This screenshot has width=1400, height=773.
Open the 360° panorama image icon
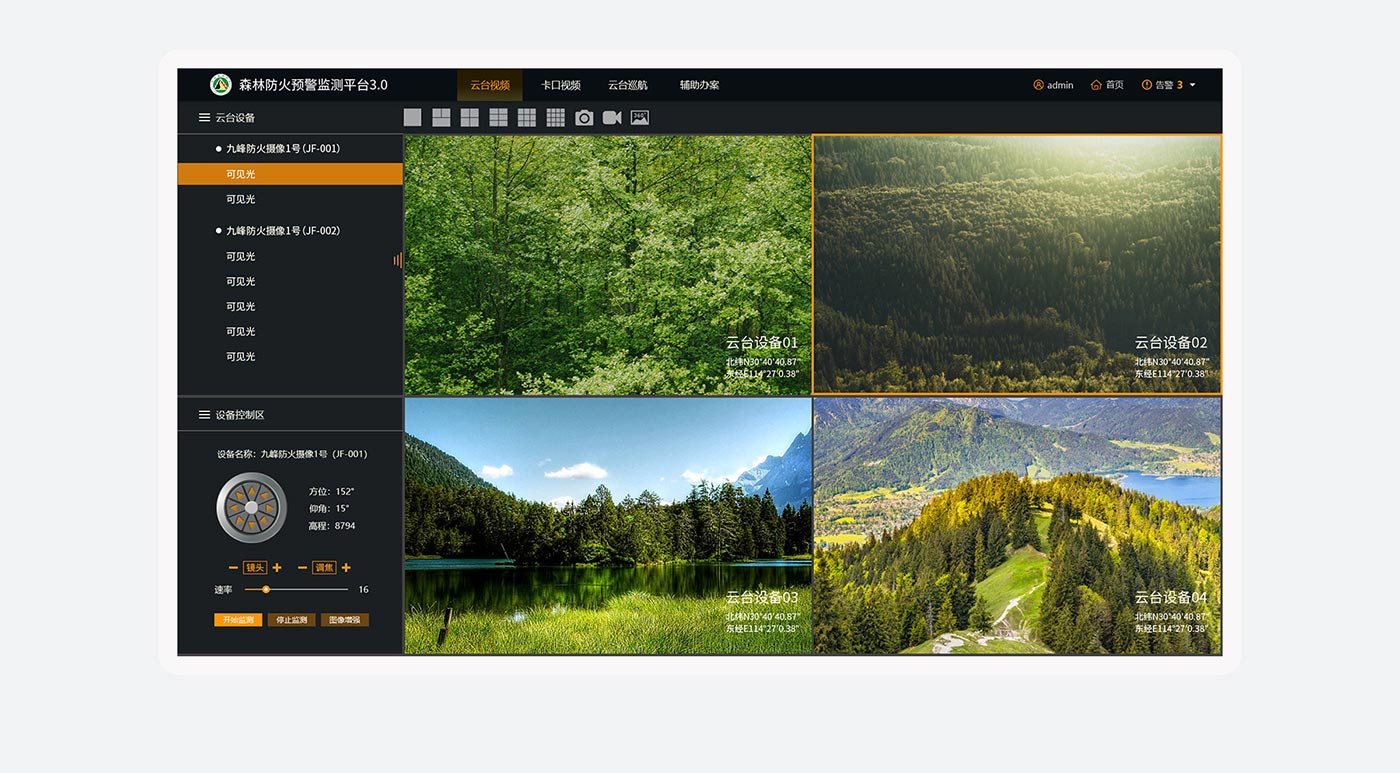(x=640, y=118)
